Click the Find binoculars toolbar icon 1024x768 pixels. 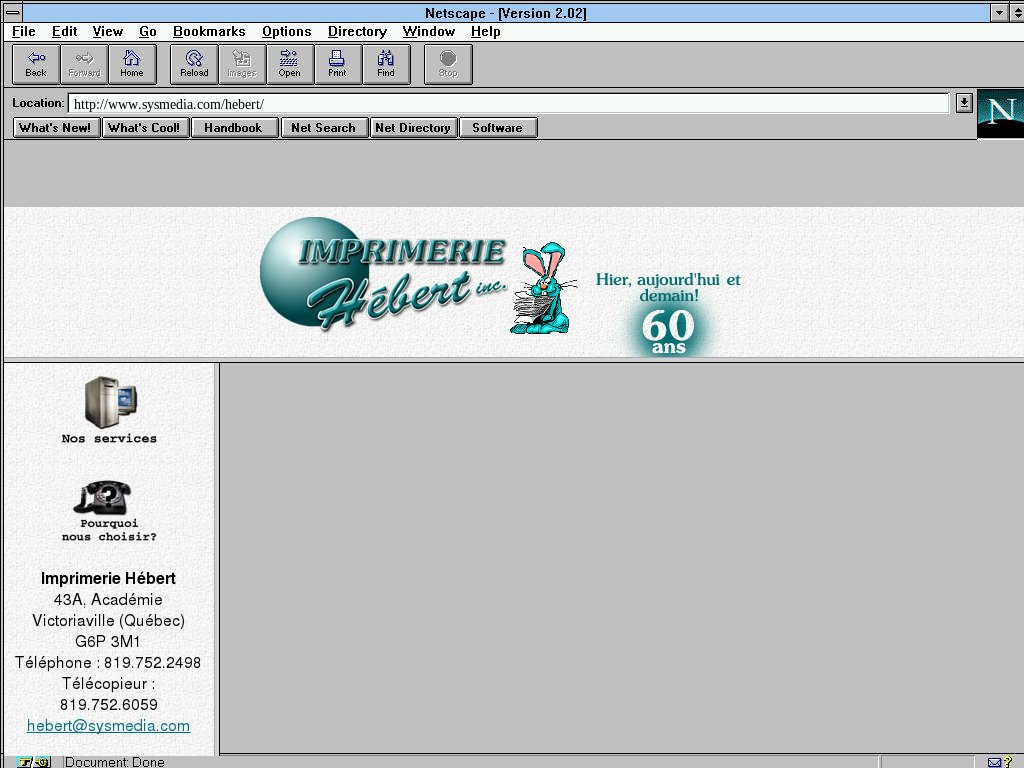point(385,64)
